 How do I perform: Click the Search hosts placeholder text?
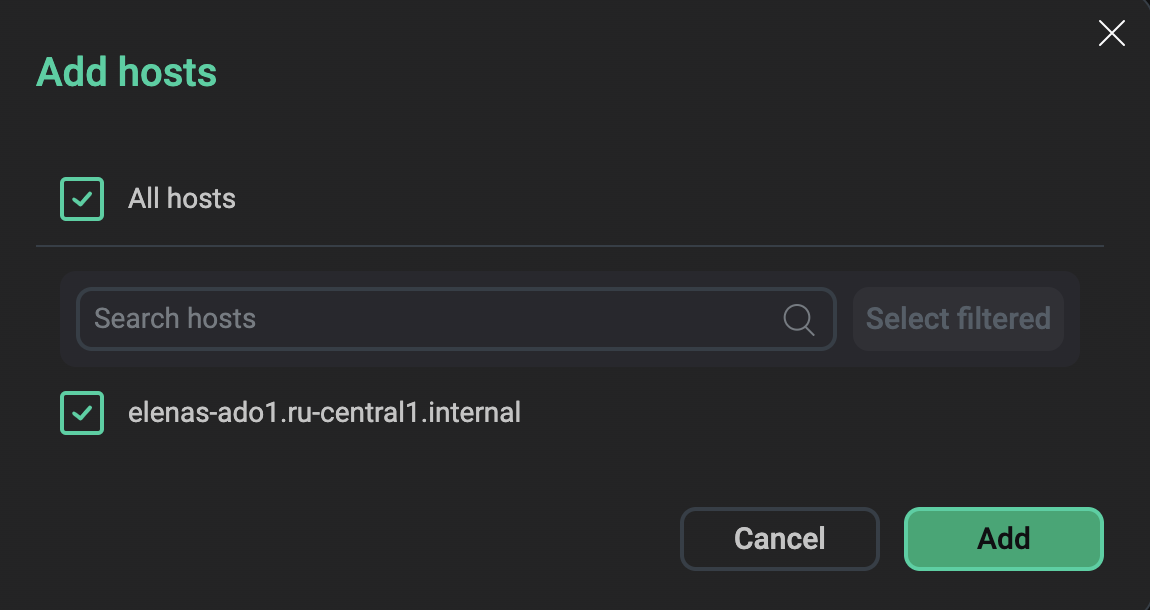click(175, 319)
